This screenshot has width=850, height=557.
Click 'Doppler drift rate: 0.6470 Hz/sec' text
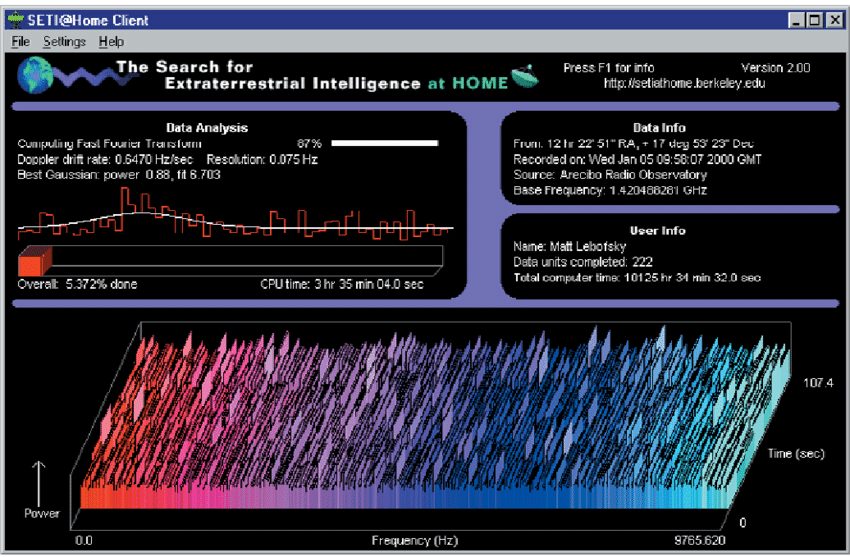tap(105, 159)
